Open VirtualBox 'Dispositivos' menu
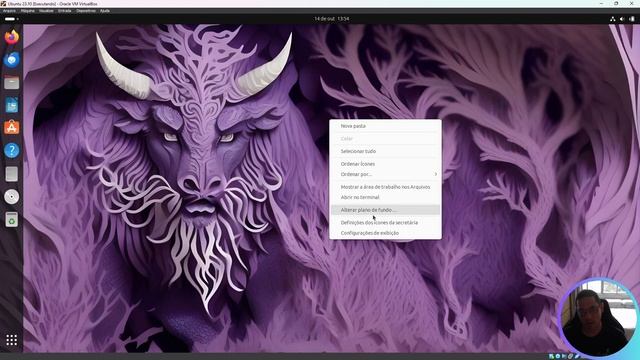The width and height of the screenshot is (640, 360). (x=86, y=11)
